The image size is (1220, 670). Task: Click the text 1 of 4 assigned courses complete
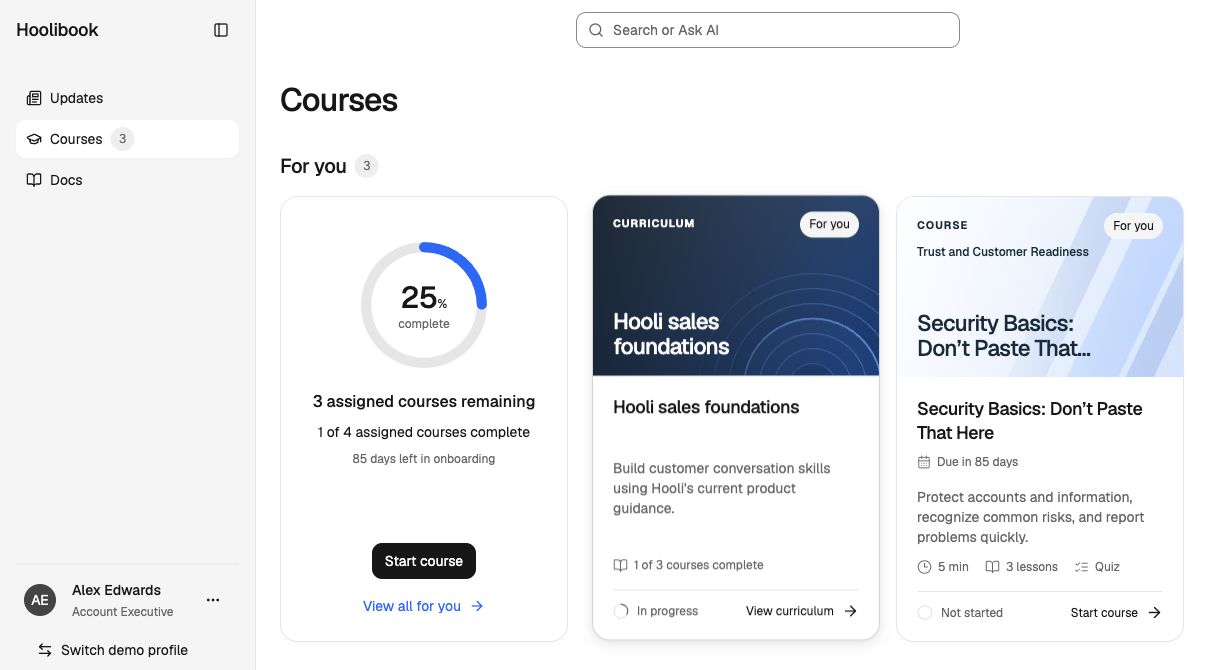point(424,432)
